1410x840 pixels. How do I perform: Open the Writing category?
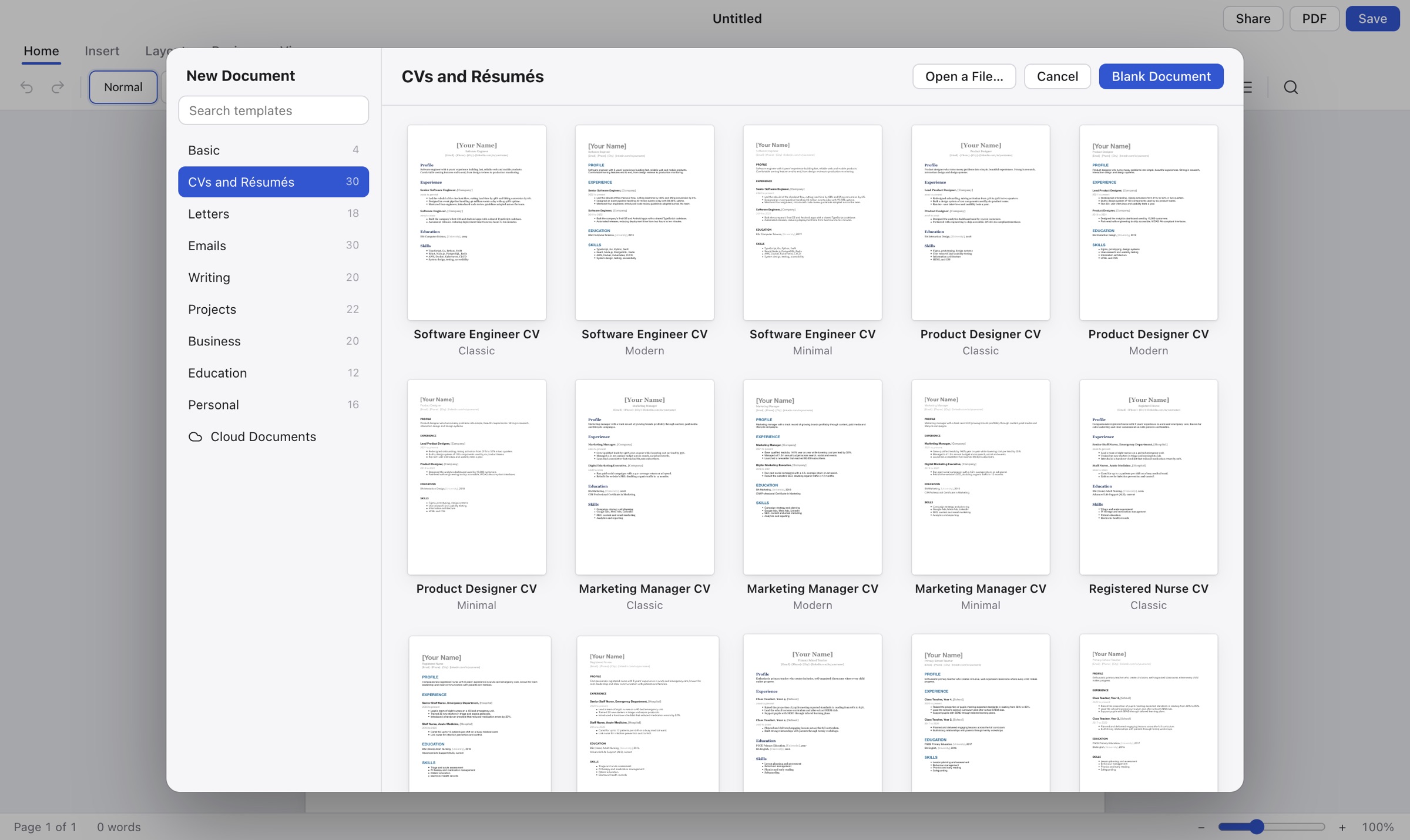point(274,277)
